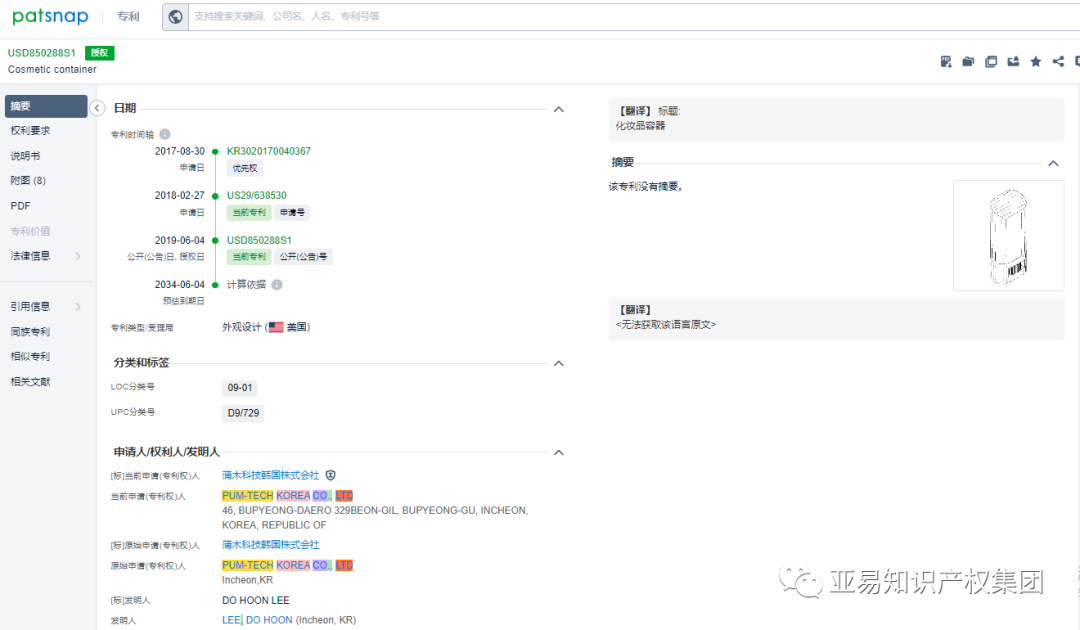
Task: Open the PDF sidebar tab
Action: tap(20, 206)
